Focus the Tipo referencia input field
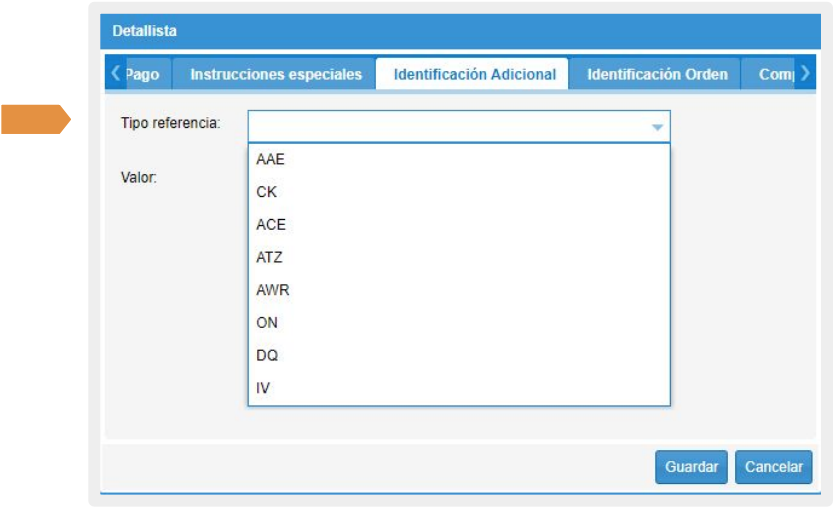Viewport: 834px width, 510px height. click(x=445, y=127)
